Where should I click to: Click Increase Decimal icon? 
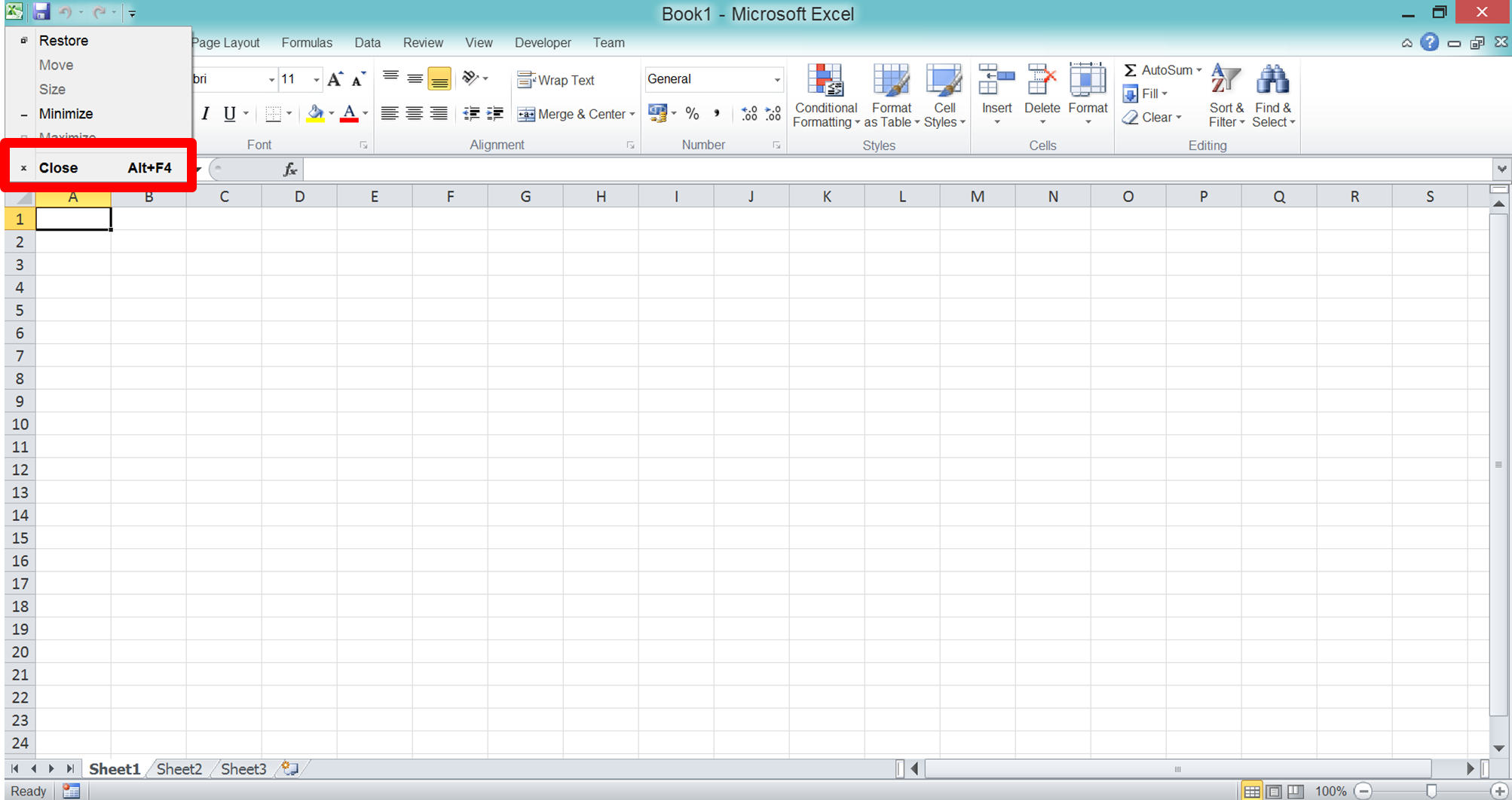pyautogui.click(x=748, y=114)
